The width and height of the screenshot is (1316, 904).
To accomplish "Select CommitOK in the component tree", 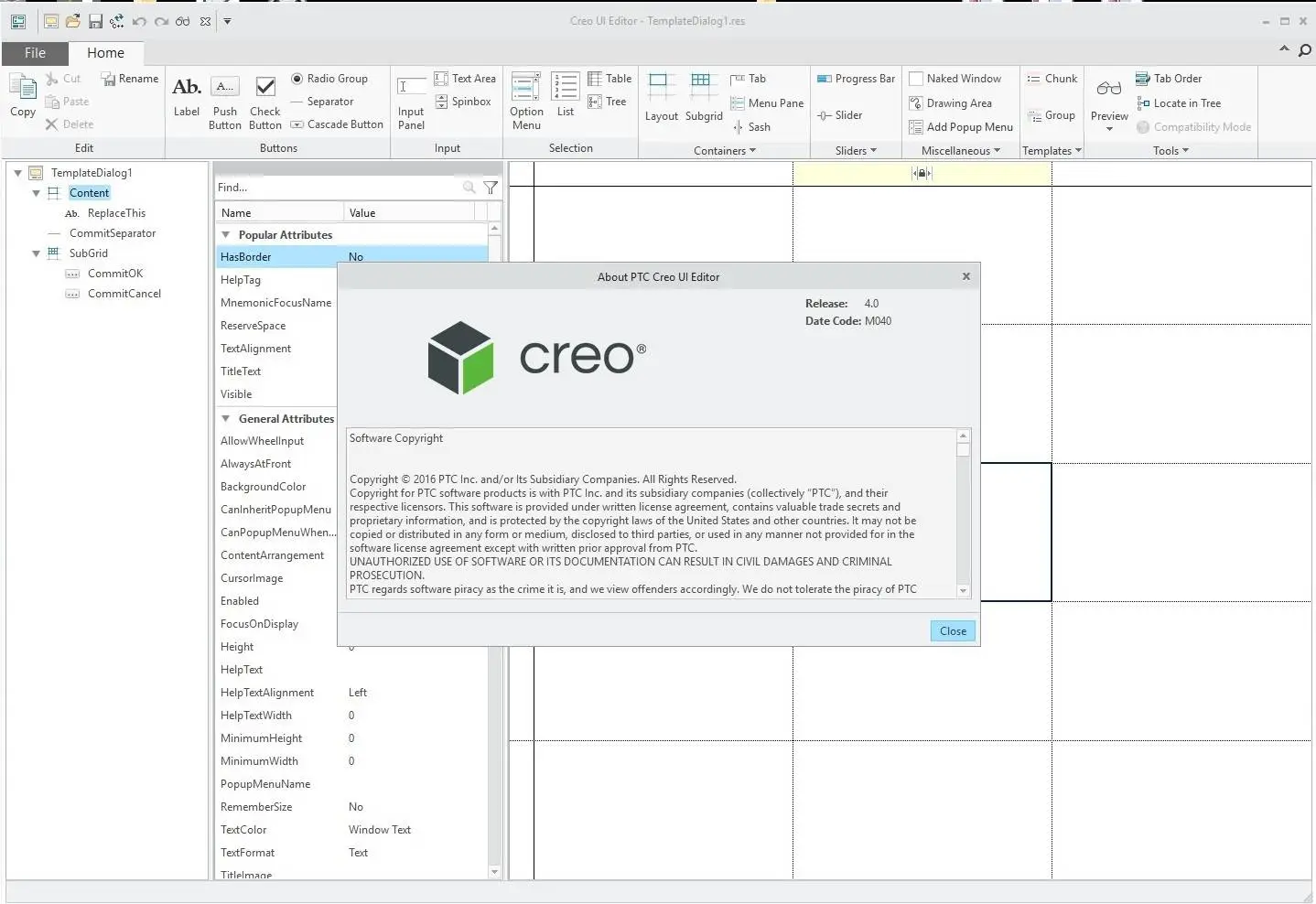I will coord(115,274).
